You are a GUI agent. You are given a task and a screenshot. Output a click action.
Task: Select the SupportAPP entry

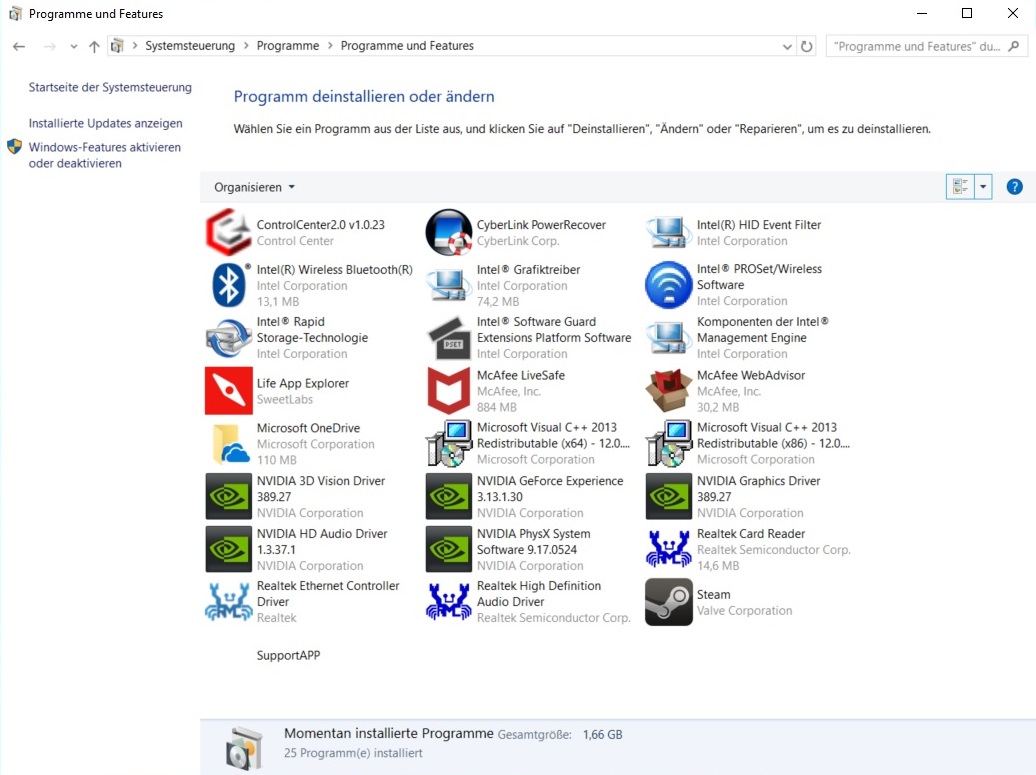pos(288,655)
